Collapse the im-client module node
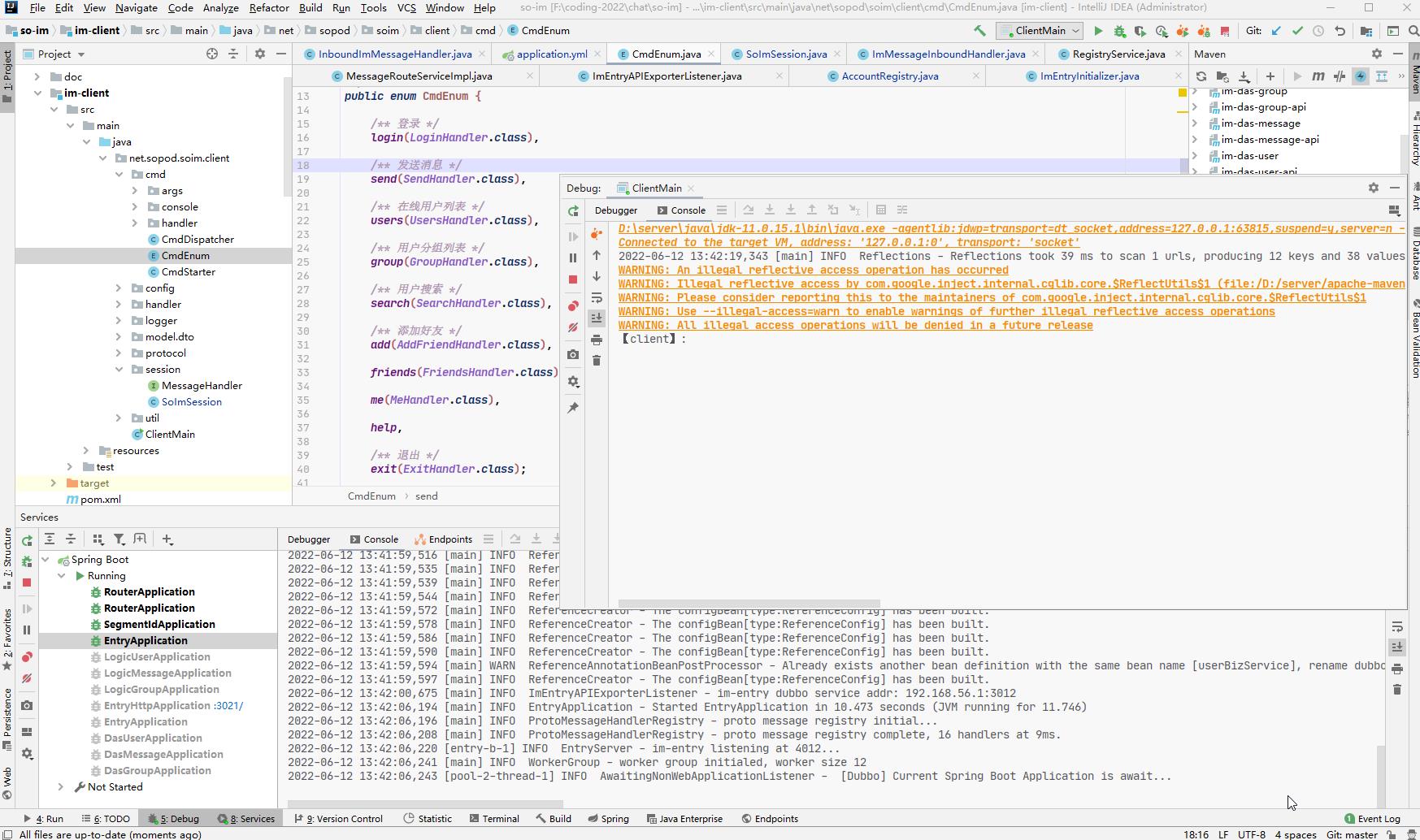The width and height of the screenshot is (1420, 840). tap(37, 93)
